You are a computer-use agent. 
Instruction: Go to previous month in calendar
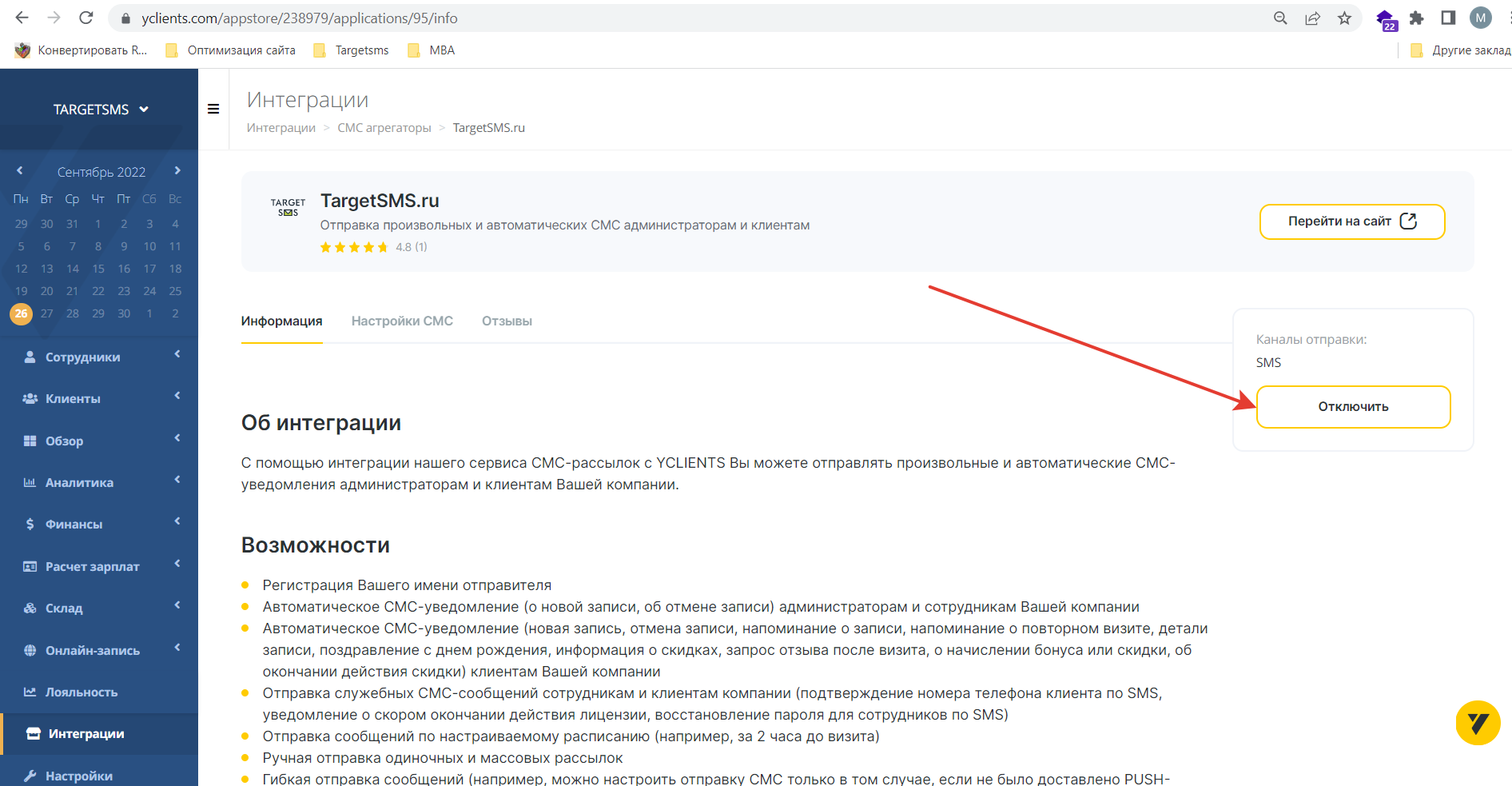(x=20, y=170)
